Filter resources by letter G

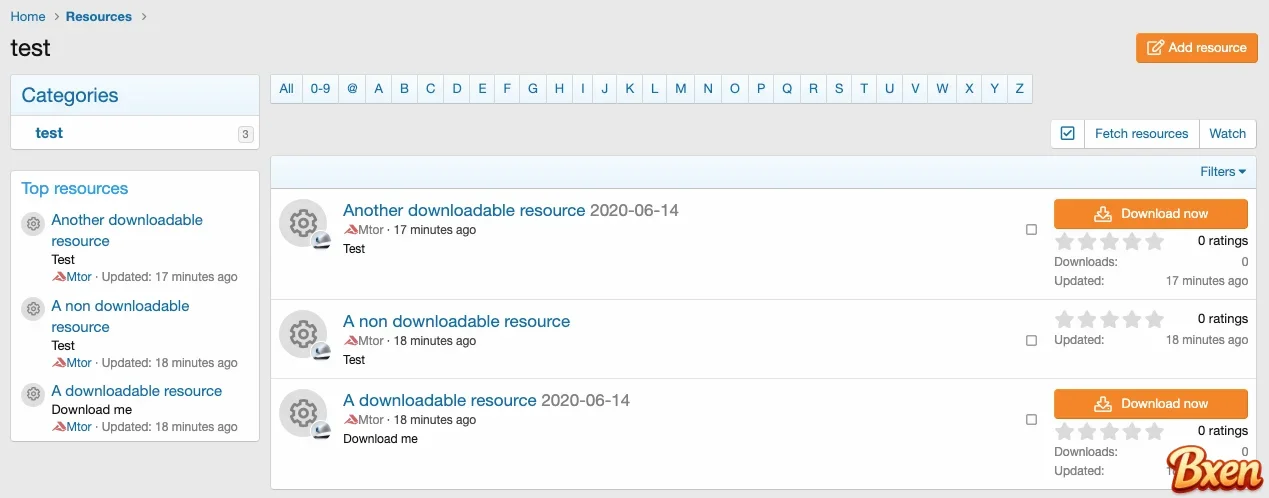click(533, 88)
